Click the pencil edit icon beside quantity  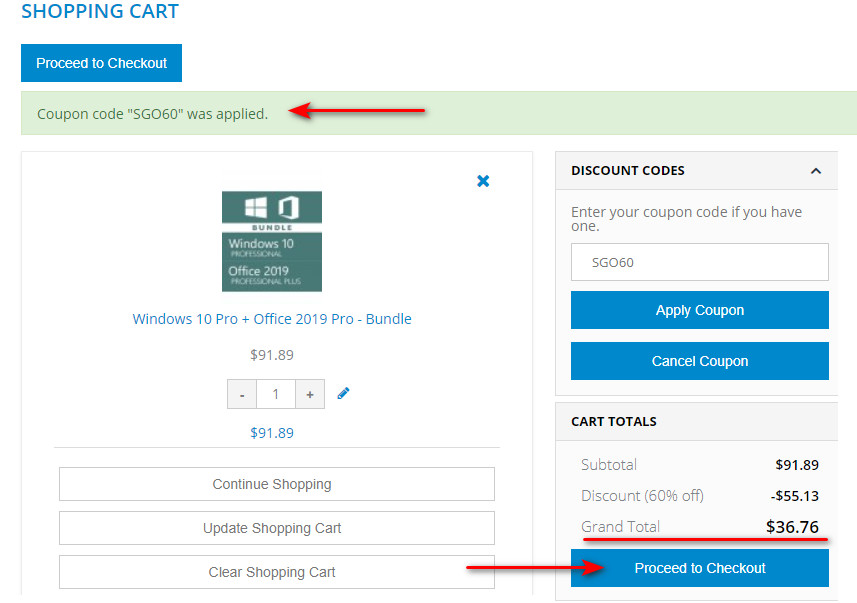pyautogui.click(x=343, y=393)
